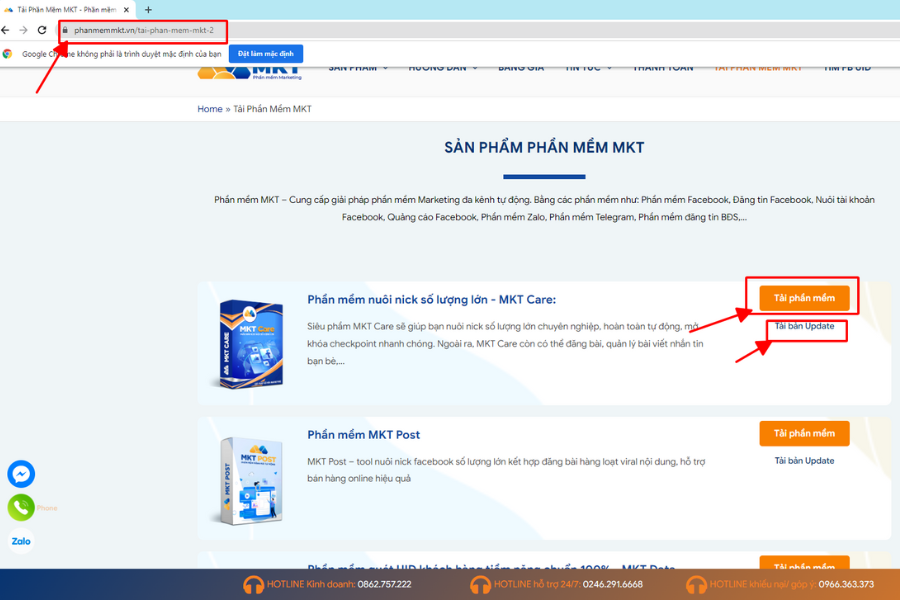
Task: Close the Tải Phần Mềm MKT tab
Action: click(126, 9)
